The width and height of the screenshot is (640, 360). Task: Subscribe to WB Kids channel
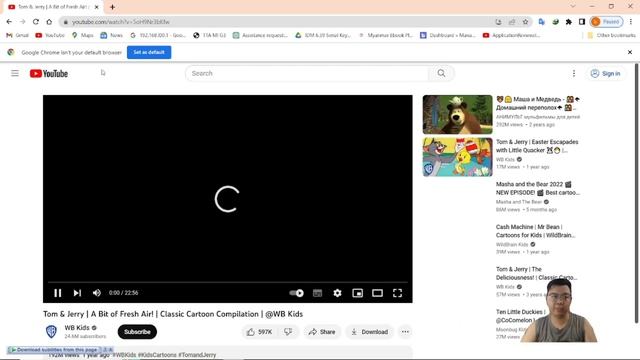(x=137, y=332)
